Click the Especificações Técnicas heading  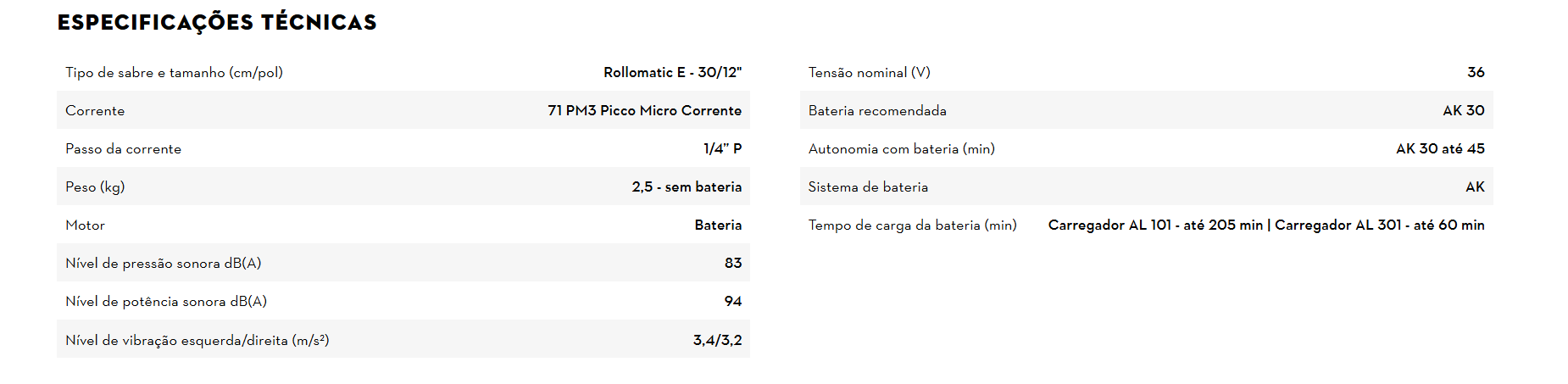217,23
